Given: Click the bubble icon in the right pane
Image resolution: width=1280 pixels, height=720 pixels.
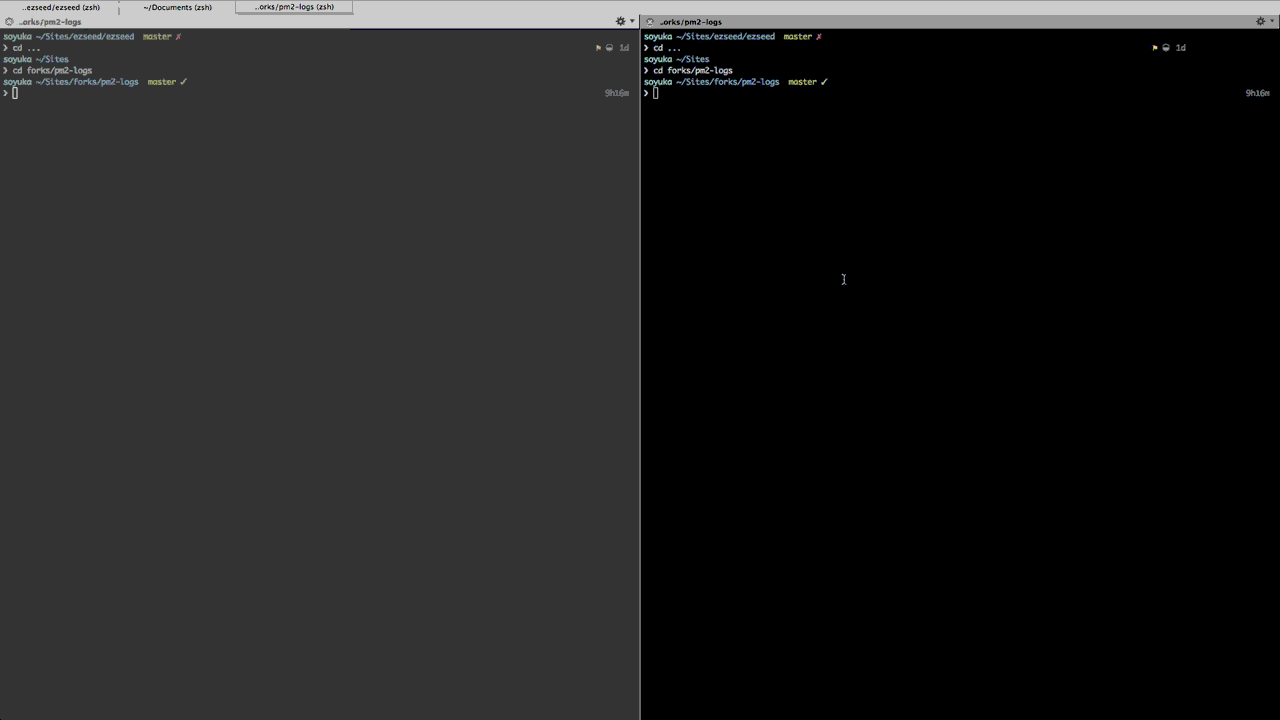Looking at the screenshot, I should [1166, 47].
